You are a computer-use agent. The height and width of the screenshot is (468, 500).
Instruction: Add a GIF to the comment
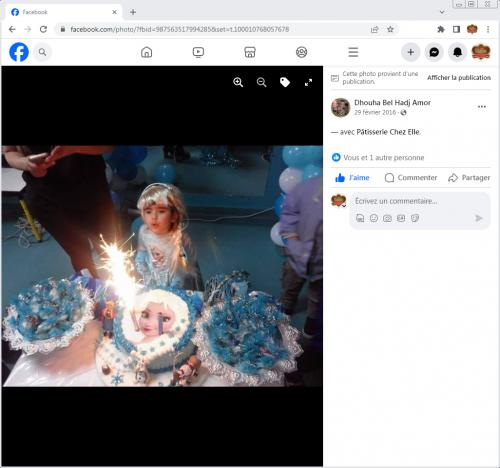pos(401,218)
